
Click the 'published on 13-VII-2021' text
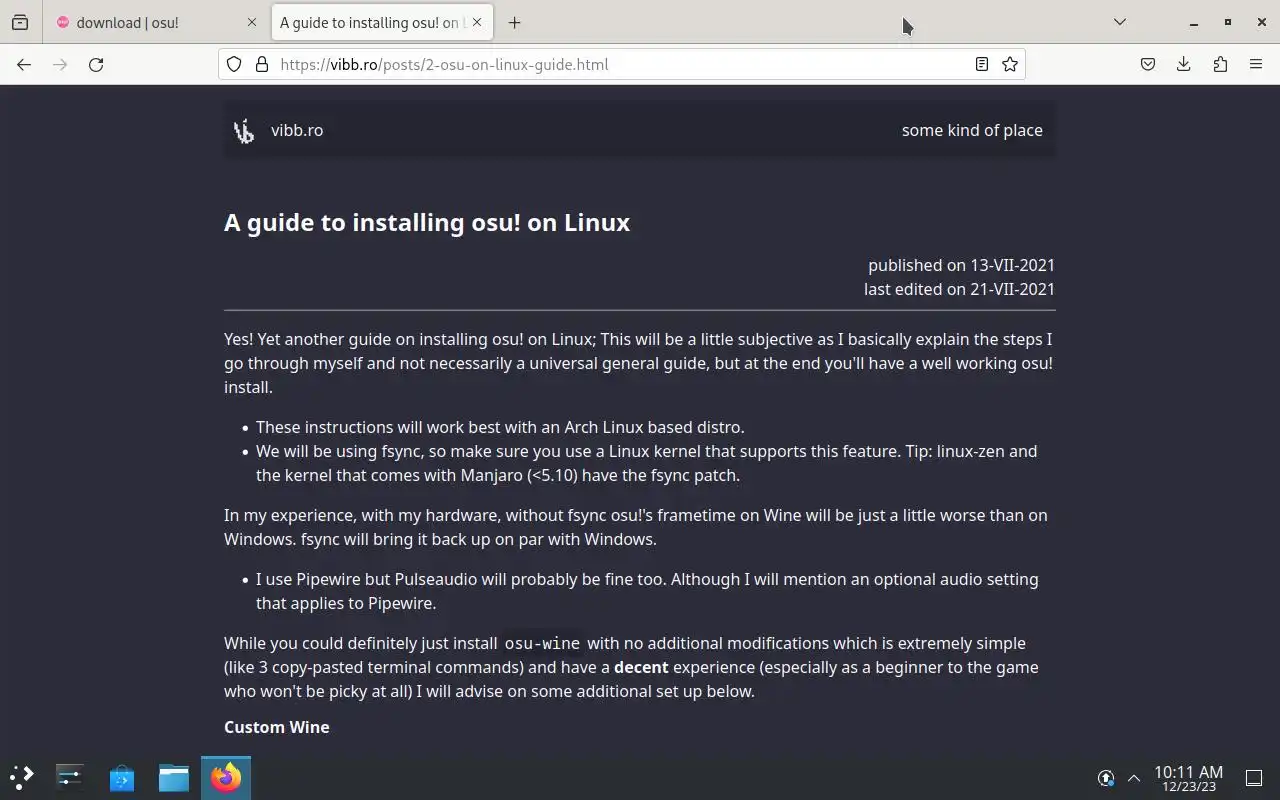tap(961, 265)
